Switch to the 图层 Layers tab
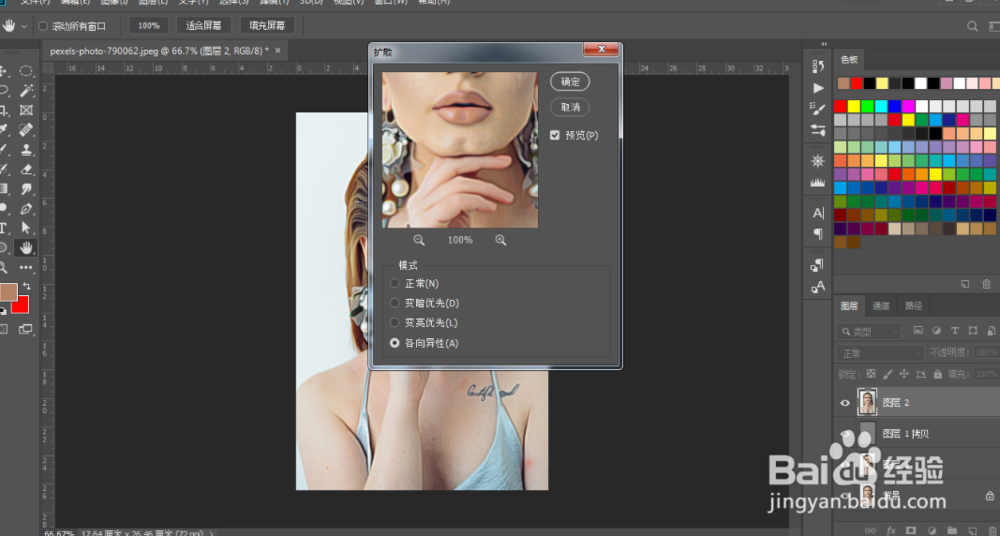Viewport: 1000px width, 536px height. [x=849, y=306]
